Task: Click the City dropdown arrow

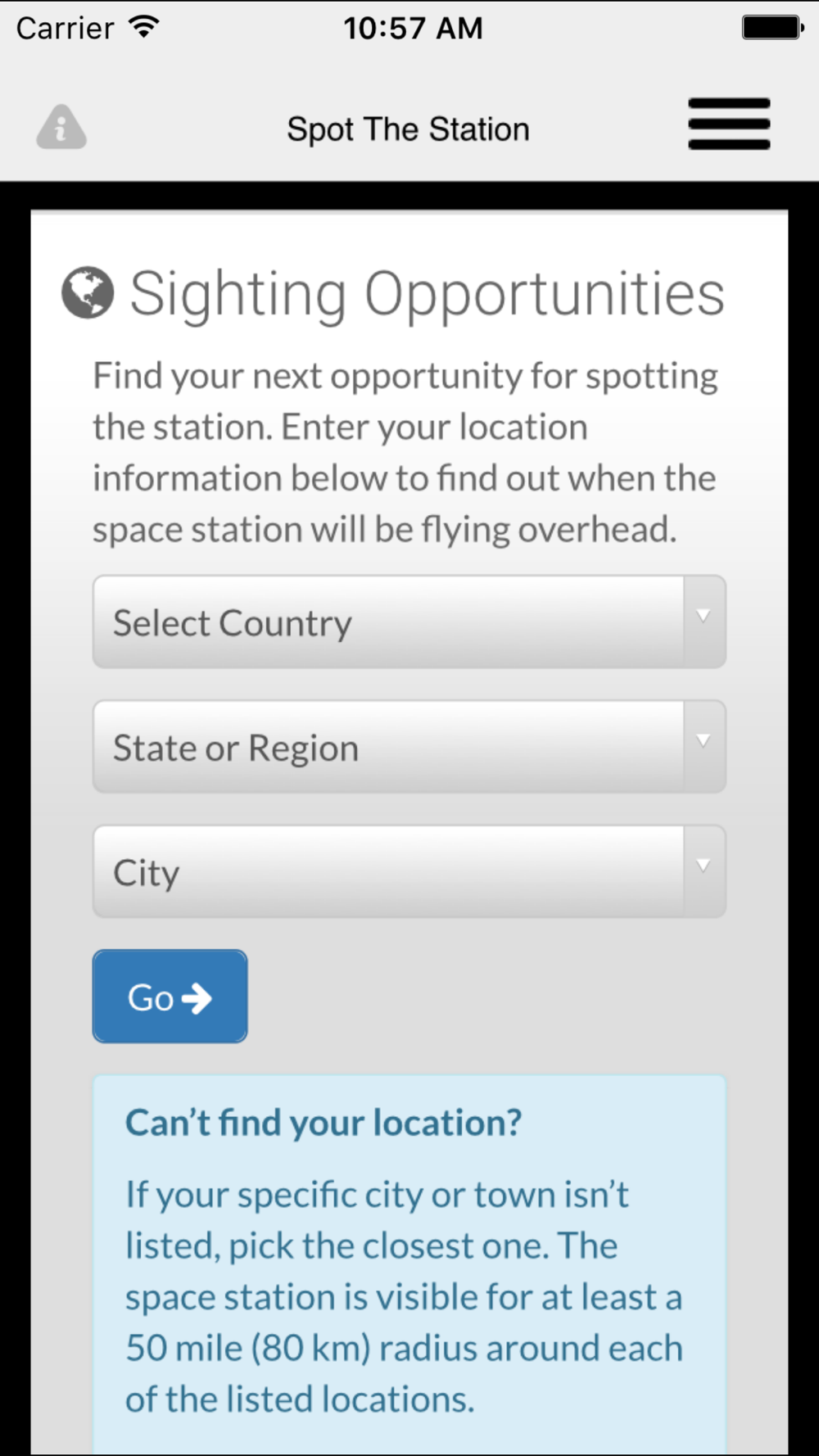Action: click(x=703, y=865)
